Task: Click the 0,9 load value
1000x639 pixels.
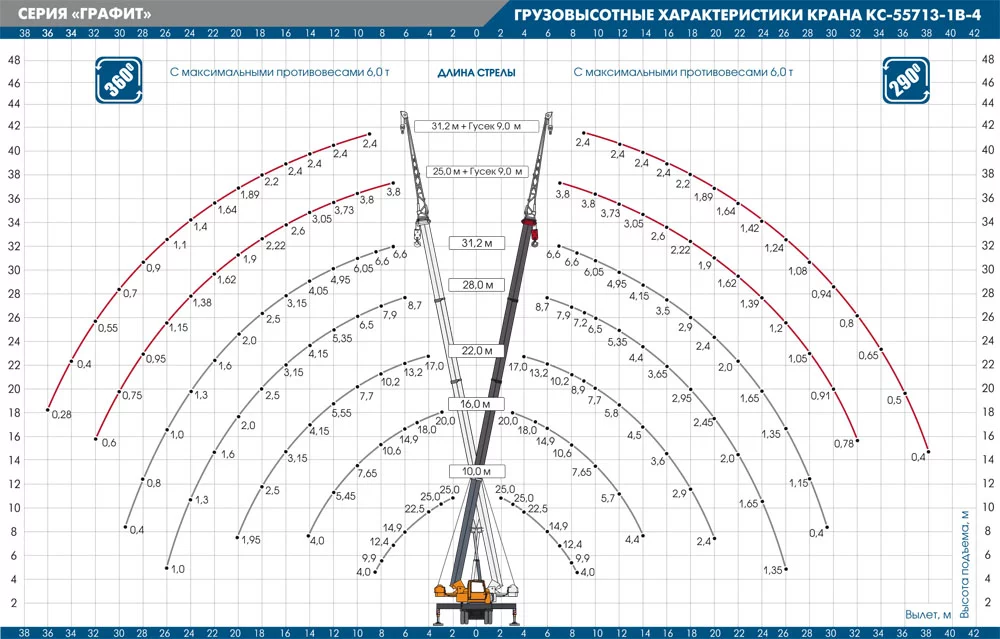Action: (153, 268)
